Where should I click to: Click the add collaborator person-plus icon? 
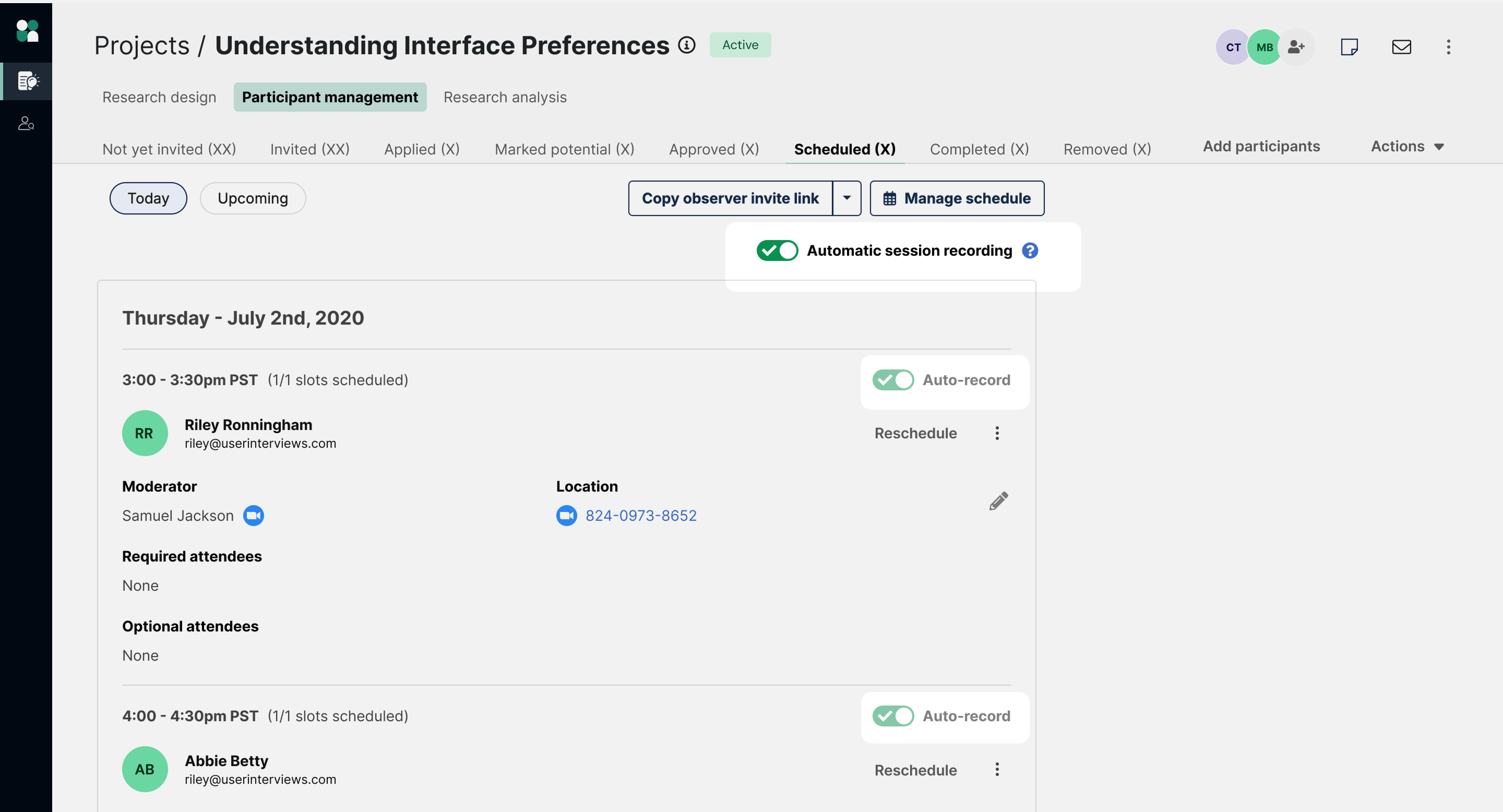click(1296, 46)
